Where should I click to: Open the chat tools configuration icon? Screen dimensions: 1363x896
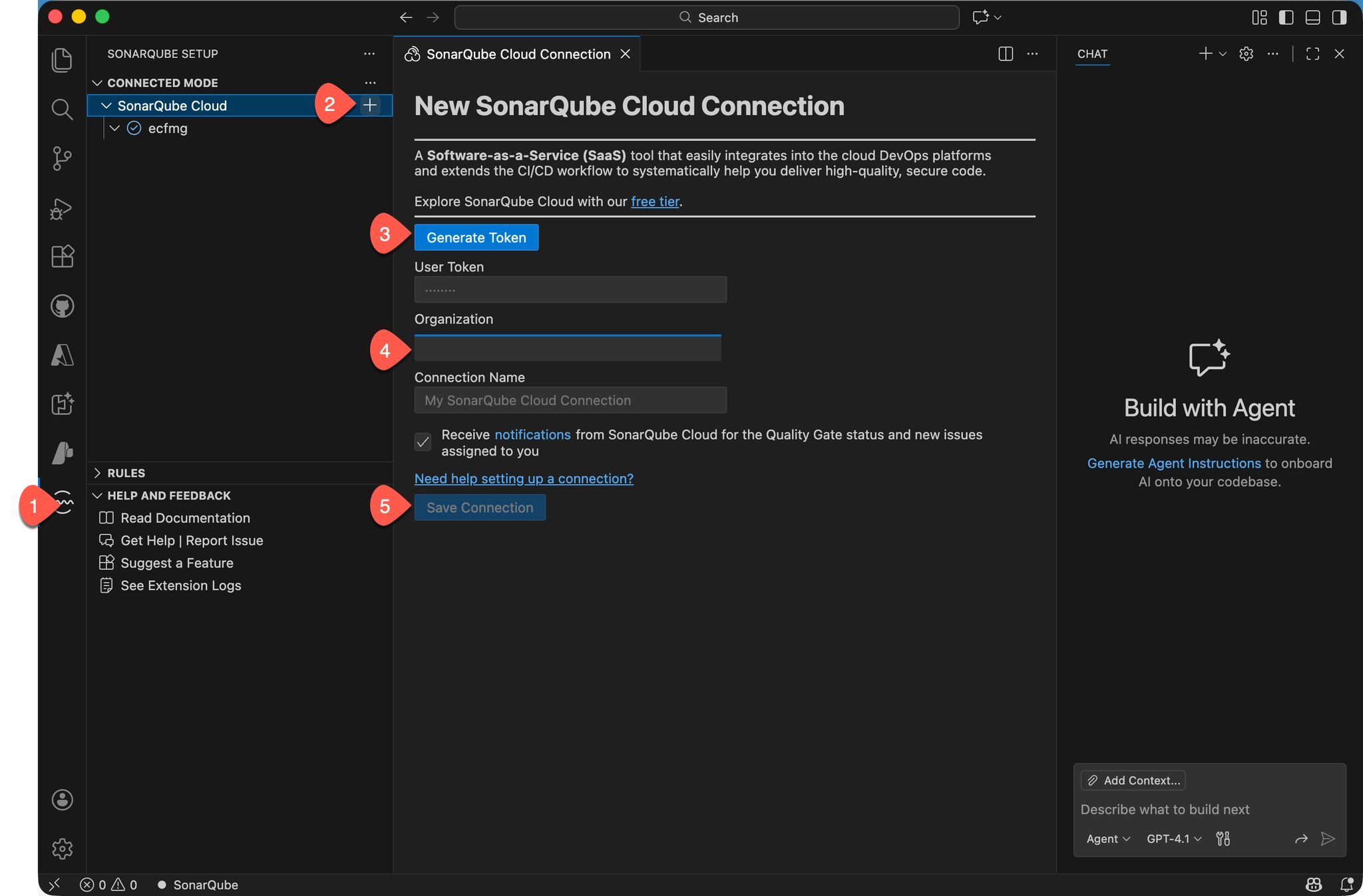click(x=1223, y=839)
